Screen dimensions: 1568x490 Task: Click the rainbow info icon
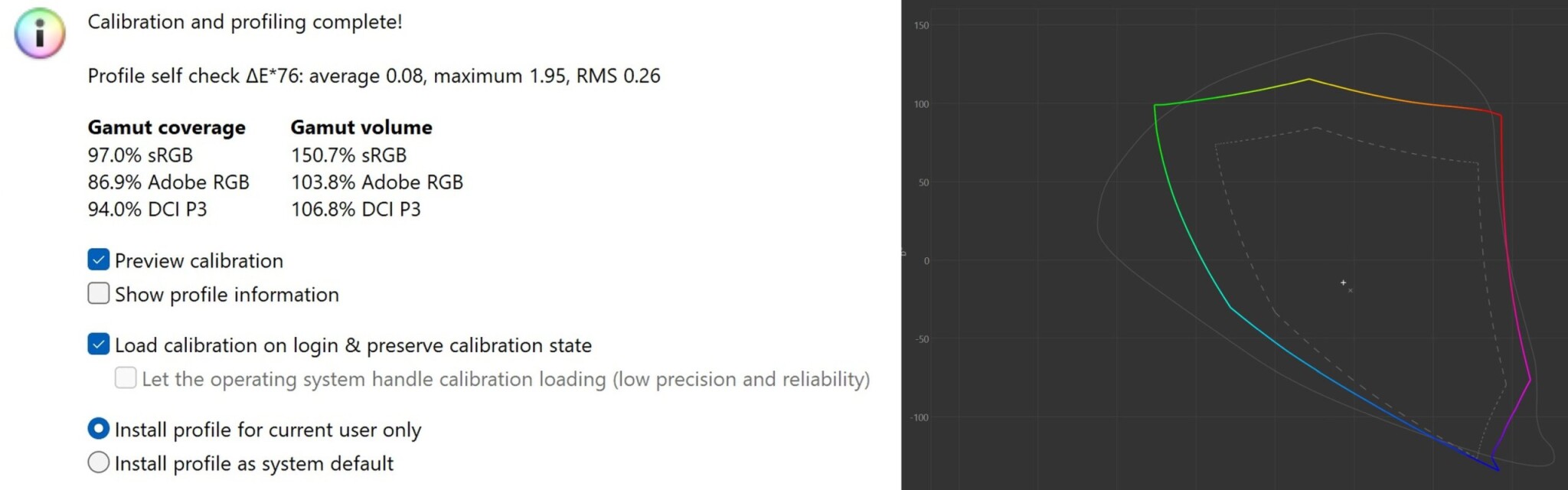[x=40, y=33]
